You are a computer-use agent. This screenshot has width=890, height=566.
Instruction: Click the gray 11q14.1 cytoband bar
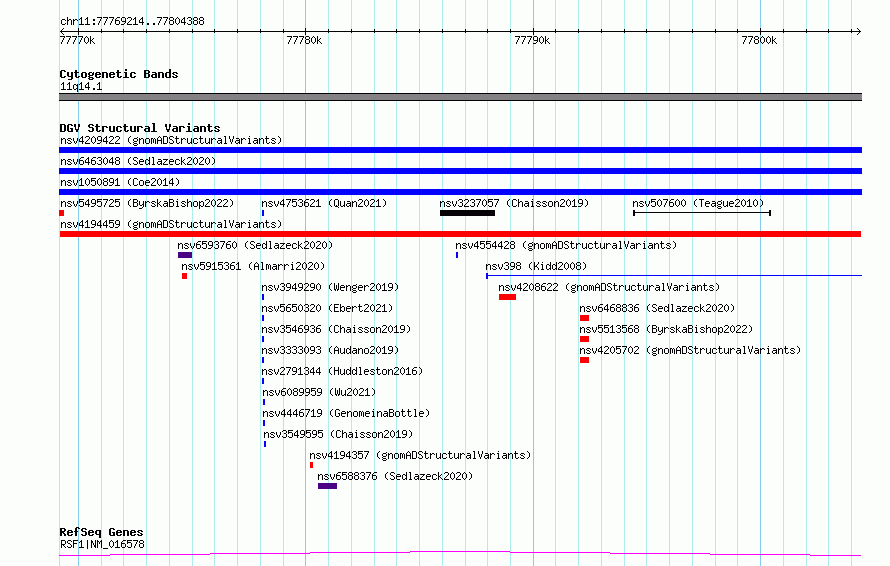460,97
